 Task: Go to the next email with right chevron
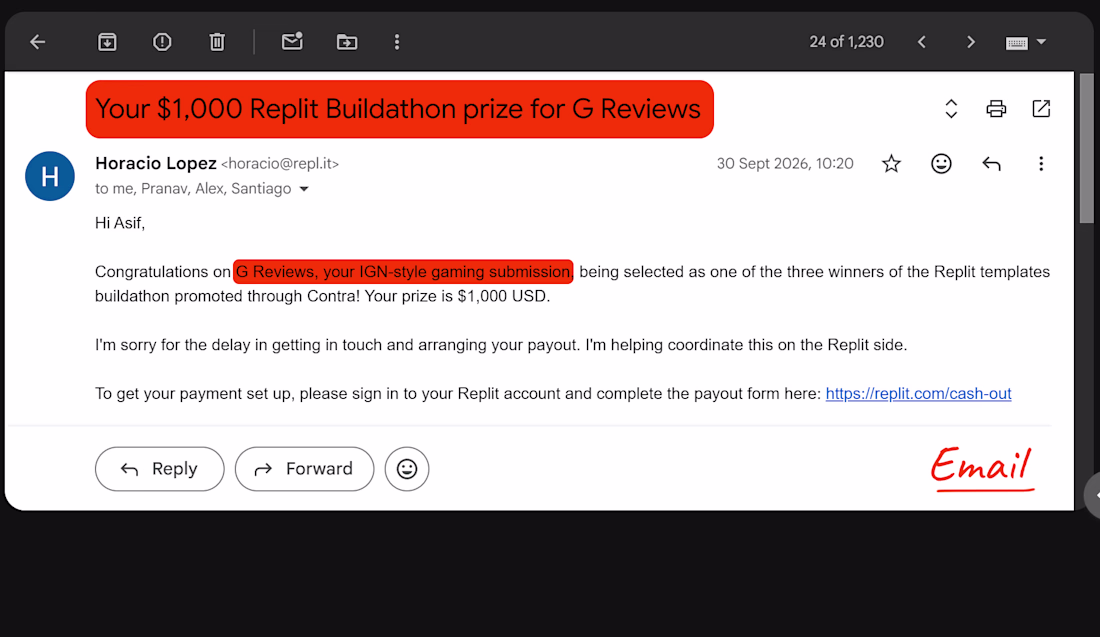[971, 42]
